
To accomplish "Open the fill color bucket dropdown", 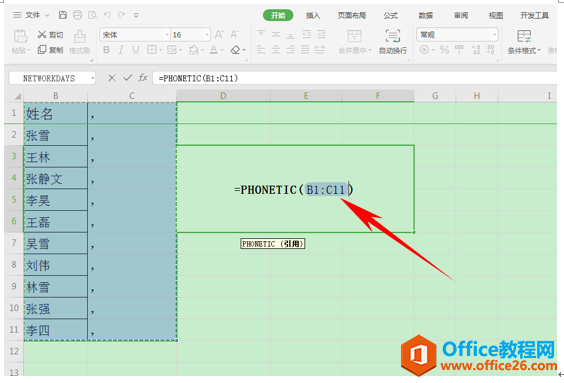I will 196,50.
